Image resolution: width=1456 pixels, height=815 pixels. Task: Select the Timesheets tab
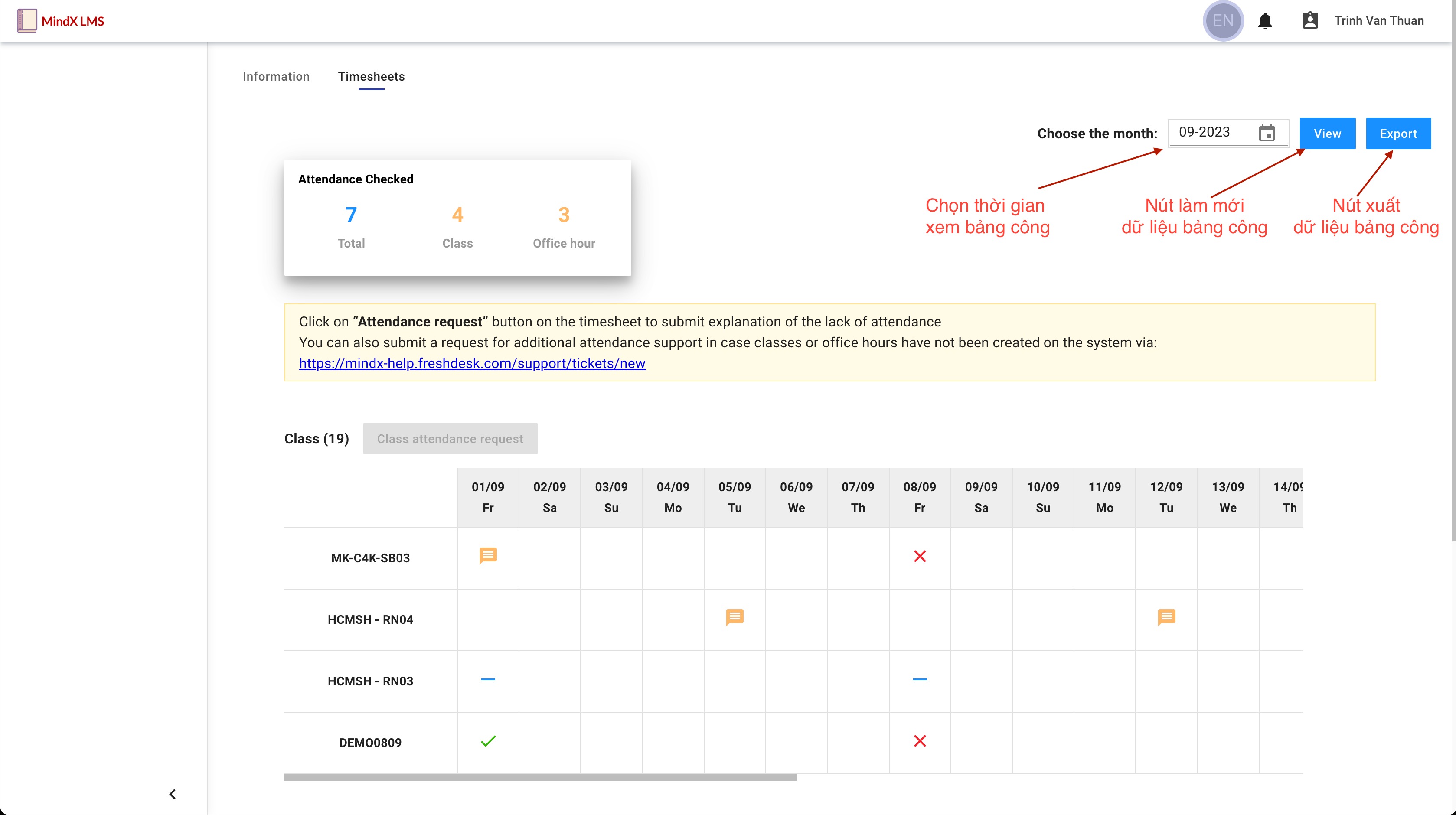pyautogui.click(x=371, y=76)
